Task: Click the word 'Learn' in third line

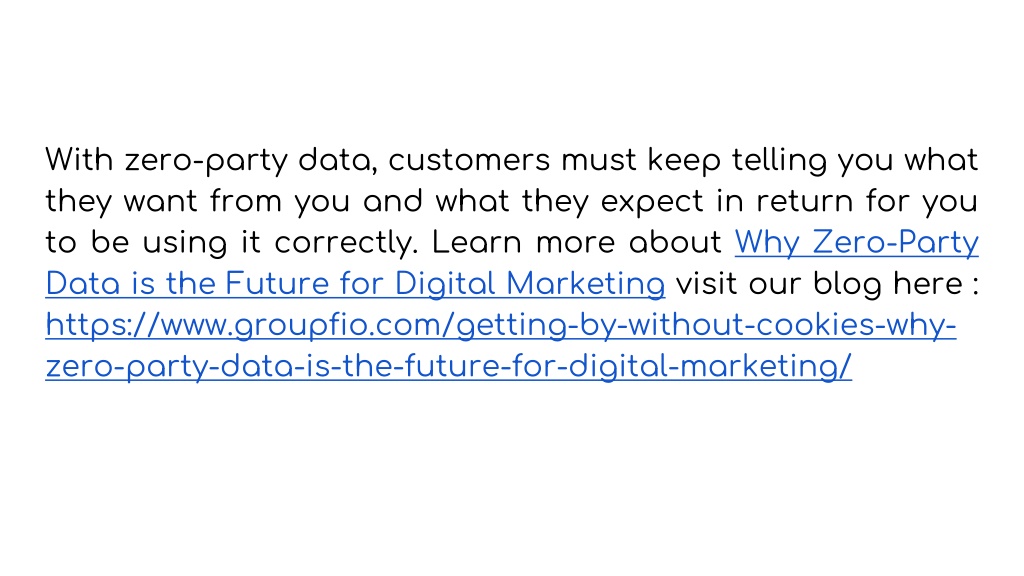Action: point(477,243)
